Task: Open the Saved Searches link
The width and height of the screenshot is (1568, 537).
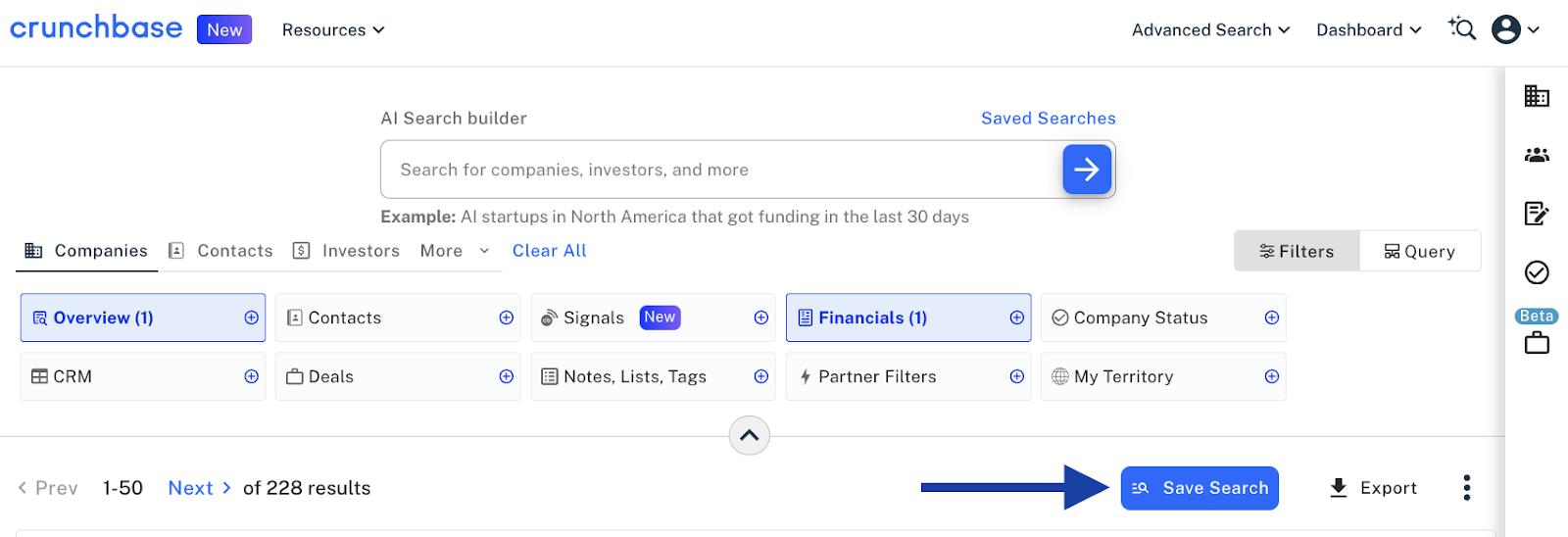Action: [1048, 119]
